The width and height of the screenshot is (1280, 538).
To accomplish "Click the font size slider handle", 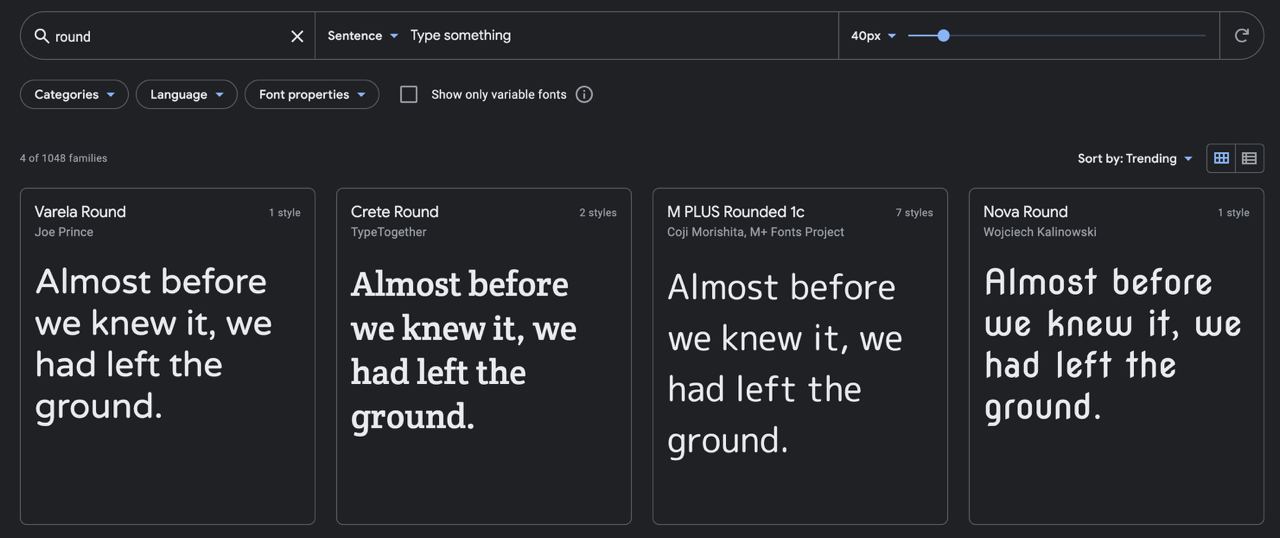I will point(943,36).
